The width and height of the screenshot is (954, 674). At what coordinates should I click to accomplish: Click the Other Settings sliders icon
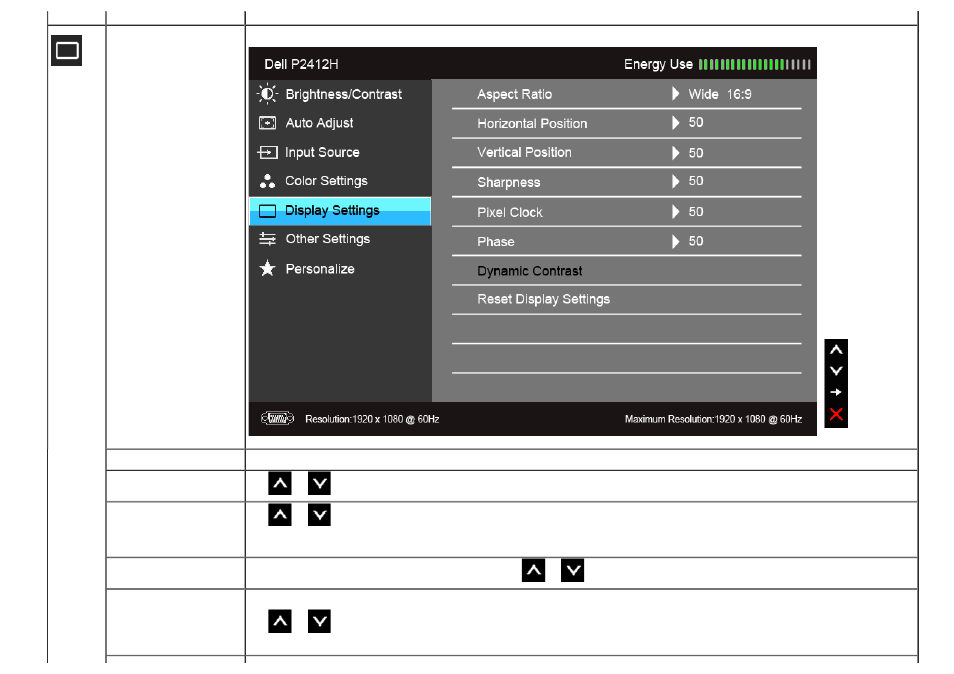pos(267,239)
